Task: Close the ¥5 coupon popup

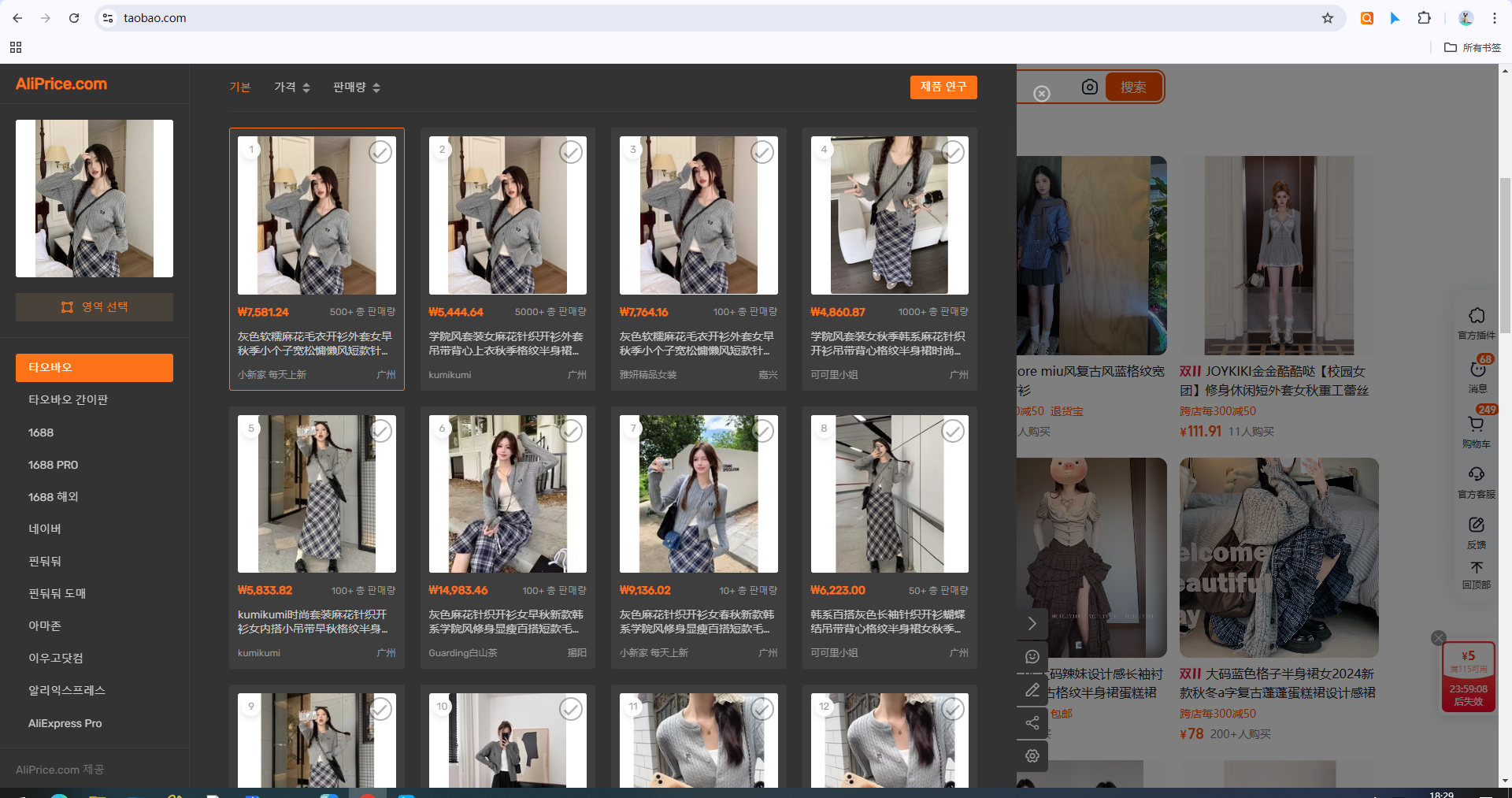Action: pos(1439,638)
